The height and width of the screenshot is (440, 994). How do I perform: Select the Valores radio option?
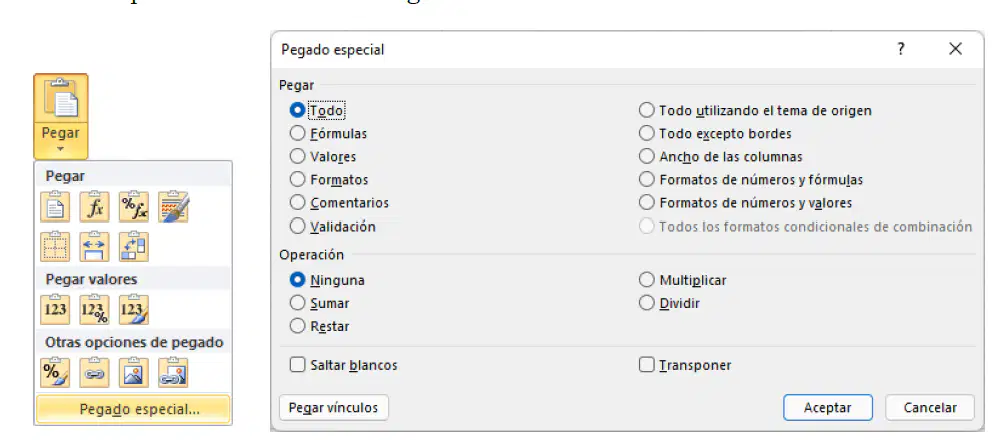point(323,157)
